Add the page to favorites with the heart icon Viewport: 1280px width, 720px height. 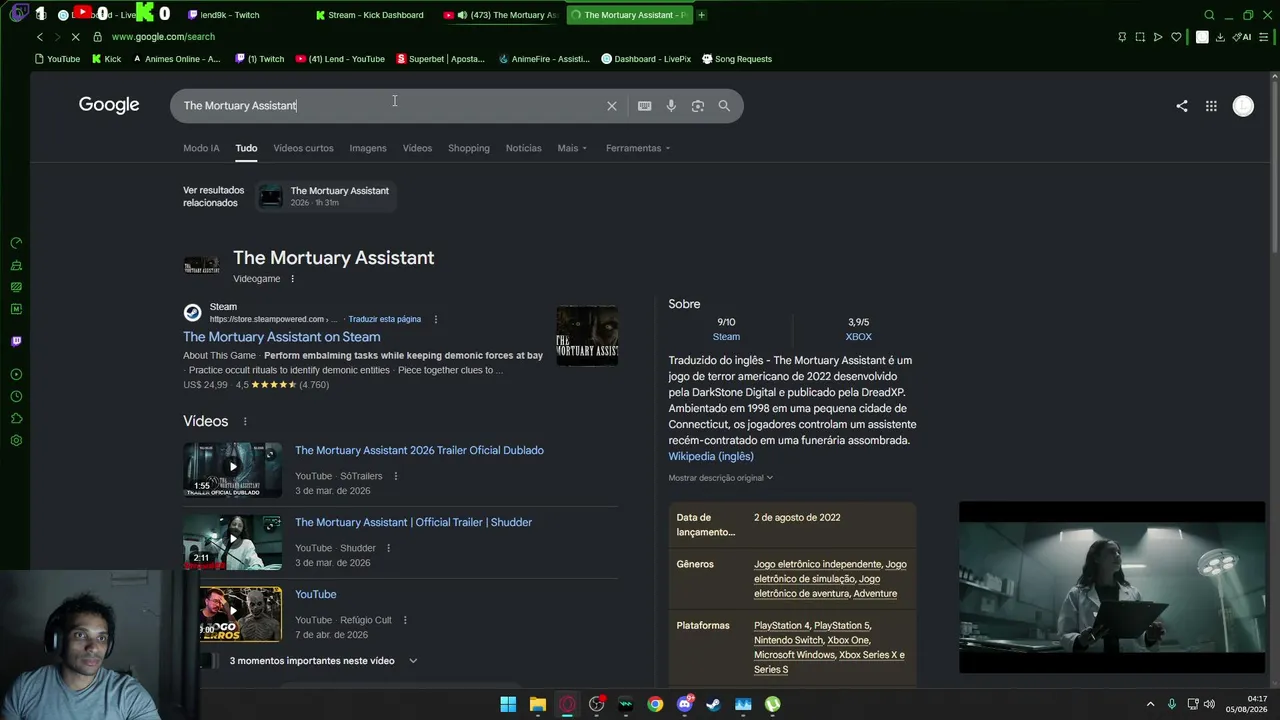click(x=1176, y=37)
